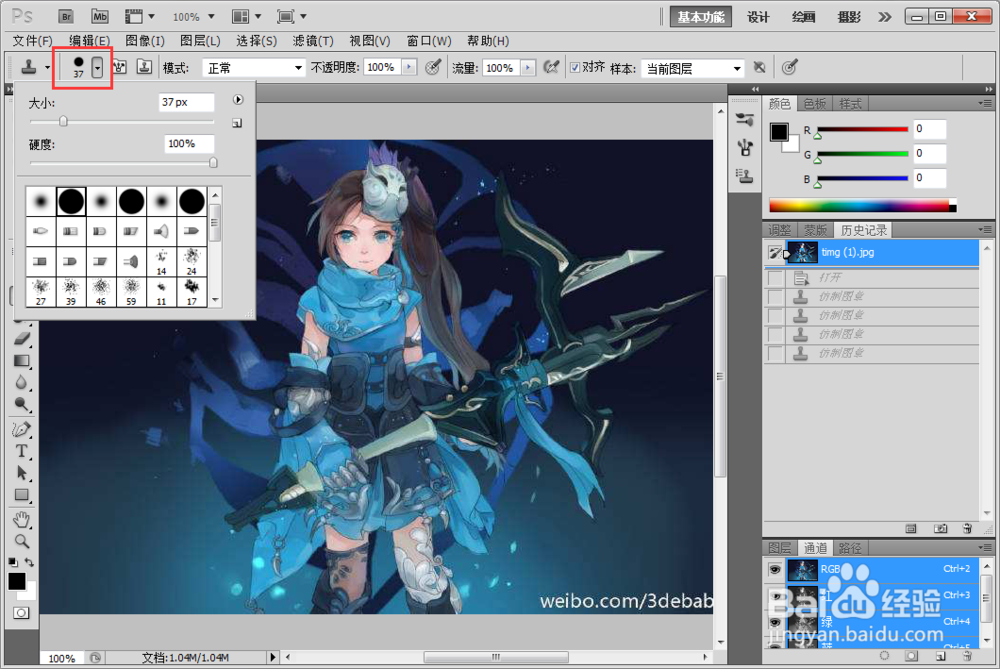Select the Open history state
Image resolution: width=1000 pixels, height=669 pixels.
871,278
